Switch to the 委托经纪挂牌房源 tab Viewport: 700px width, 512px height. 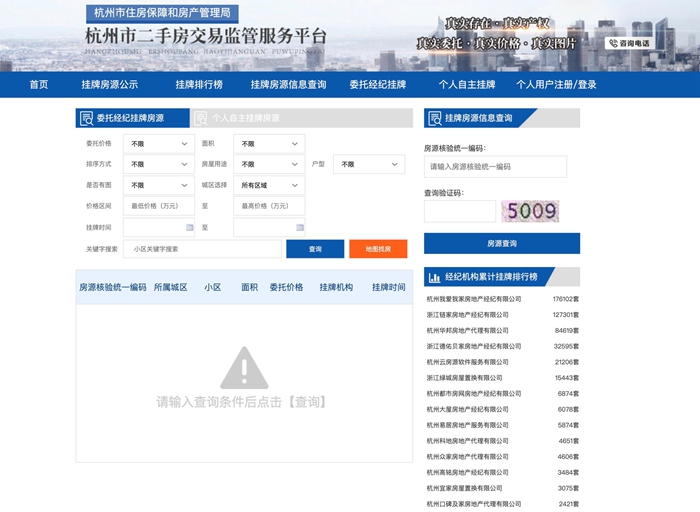point(133,118)
